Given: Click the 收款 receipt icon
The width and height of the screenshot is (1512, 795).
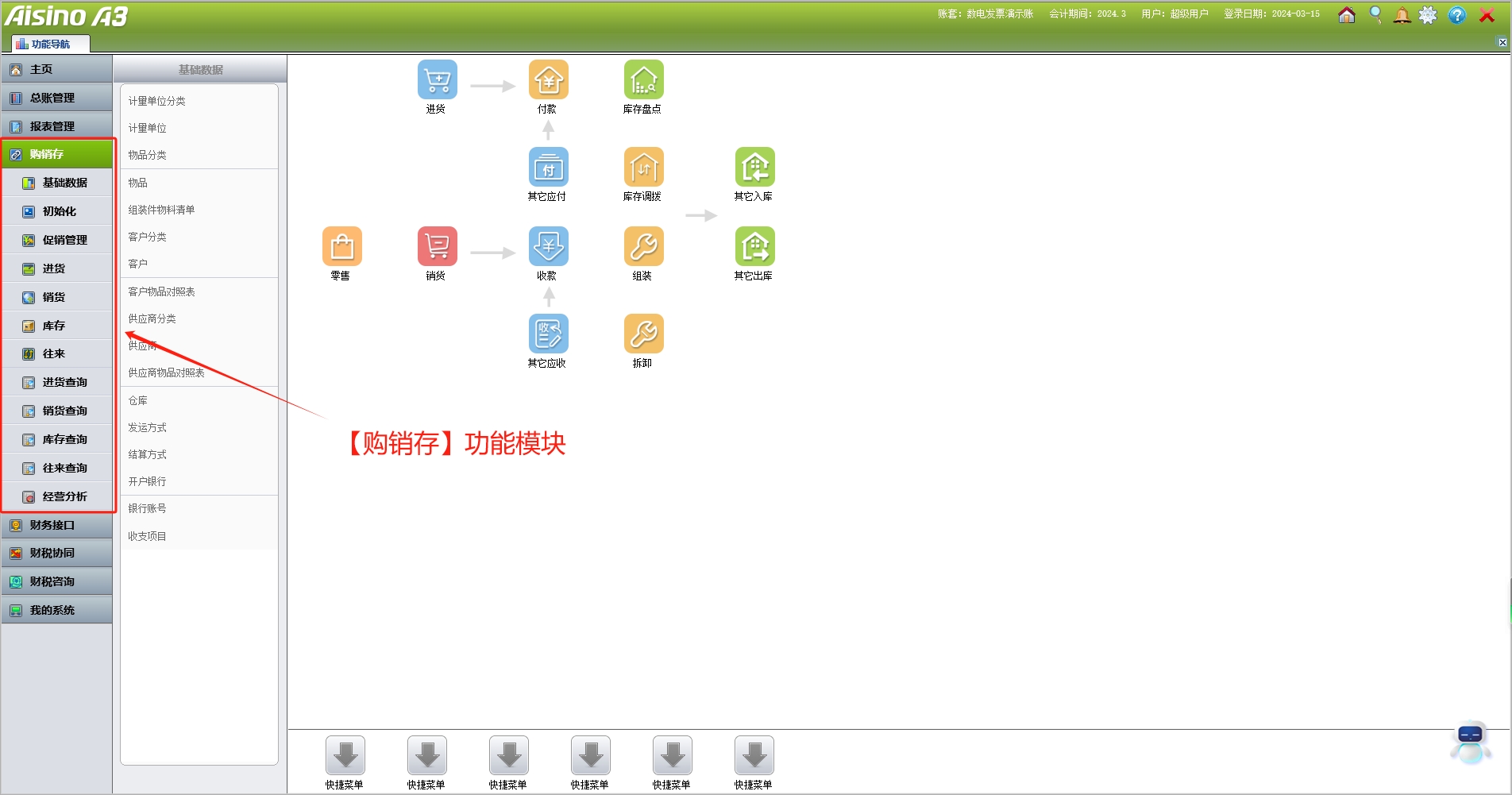Looking at the screenshot, I should 548,247.
